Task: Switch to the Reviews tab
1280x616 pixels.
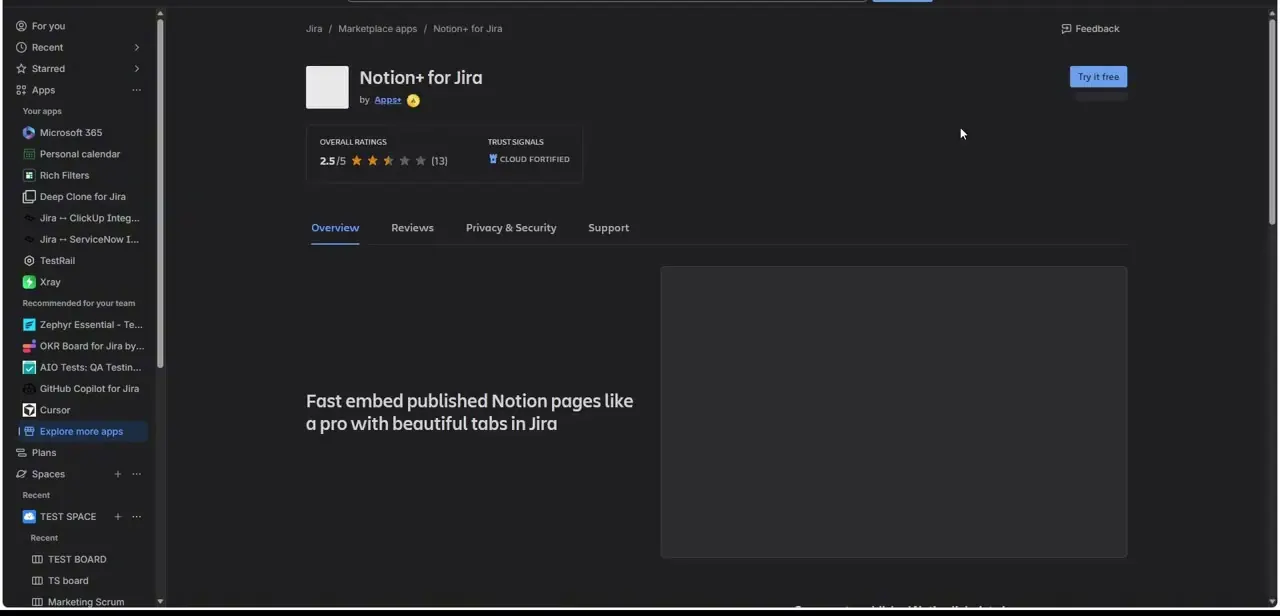Action: click(x=412, y=228)
